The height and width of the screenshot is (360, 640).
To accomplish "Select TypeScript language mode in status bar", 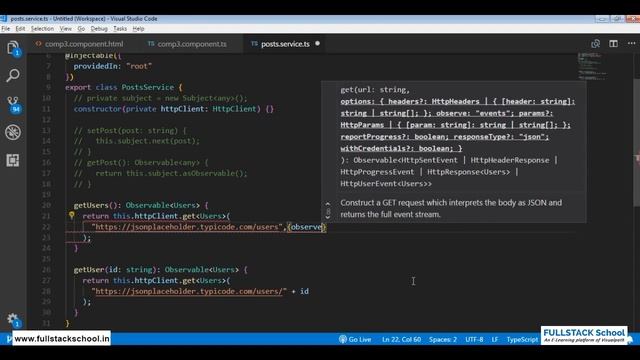I will coord(522,339).
